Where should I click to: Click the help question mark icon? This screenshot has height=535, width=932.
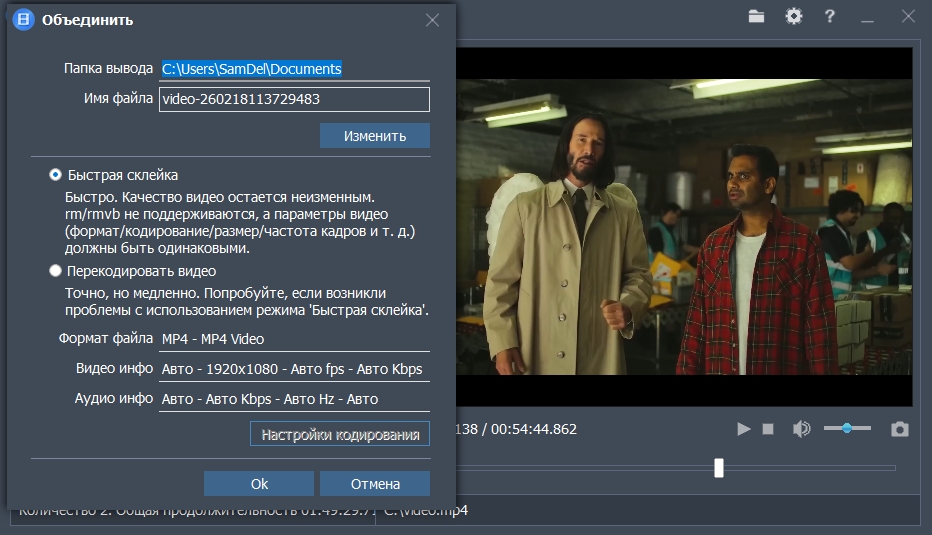pos(829,16)
